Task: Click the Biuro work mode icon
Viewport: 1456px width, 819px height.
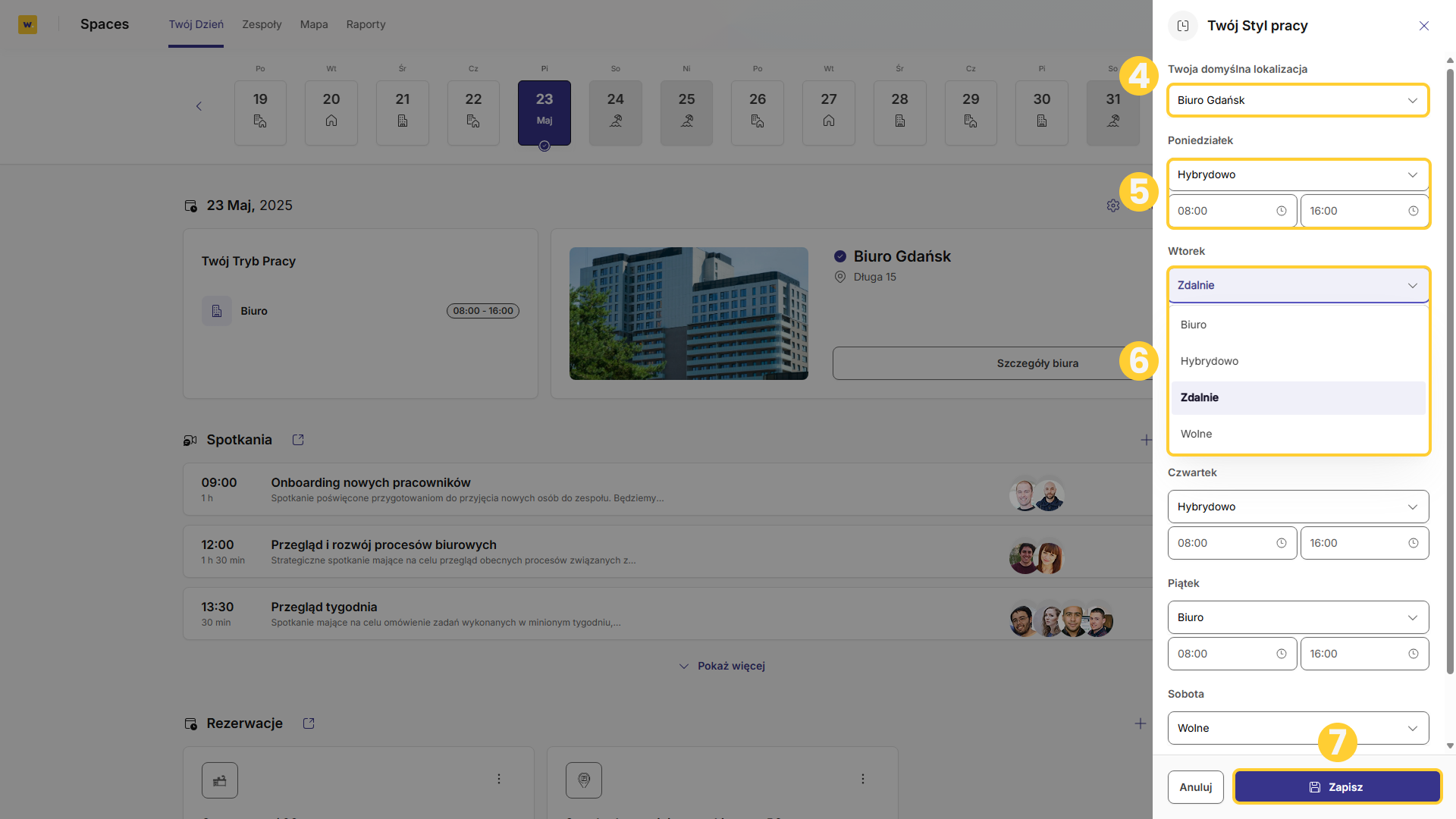Action: [x=217, y=311]
